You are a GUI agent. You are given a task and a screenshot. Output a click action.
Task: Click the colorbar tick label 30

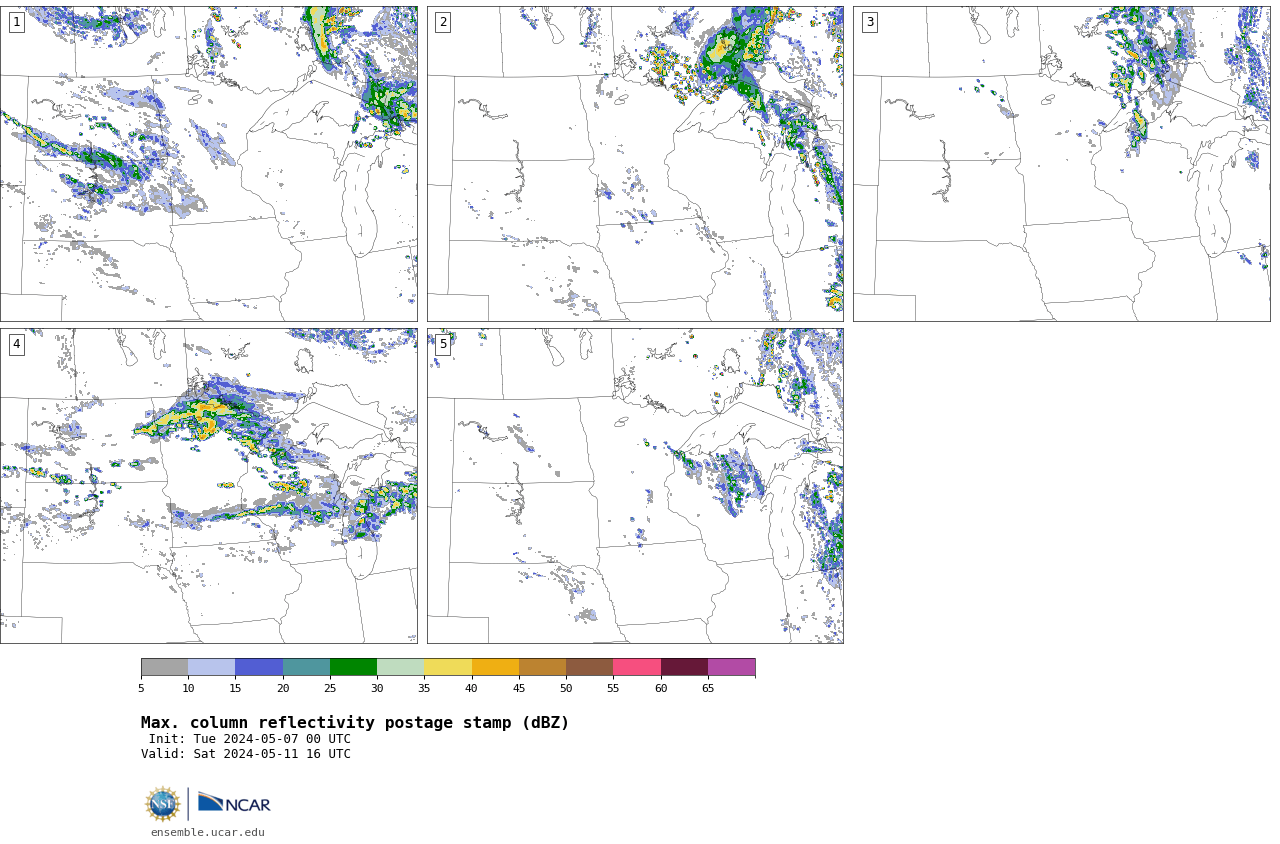pos(377,688)
